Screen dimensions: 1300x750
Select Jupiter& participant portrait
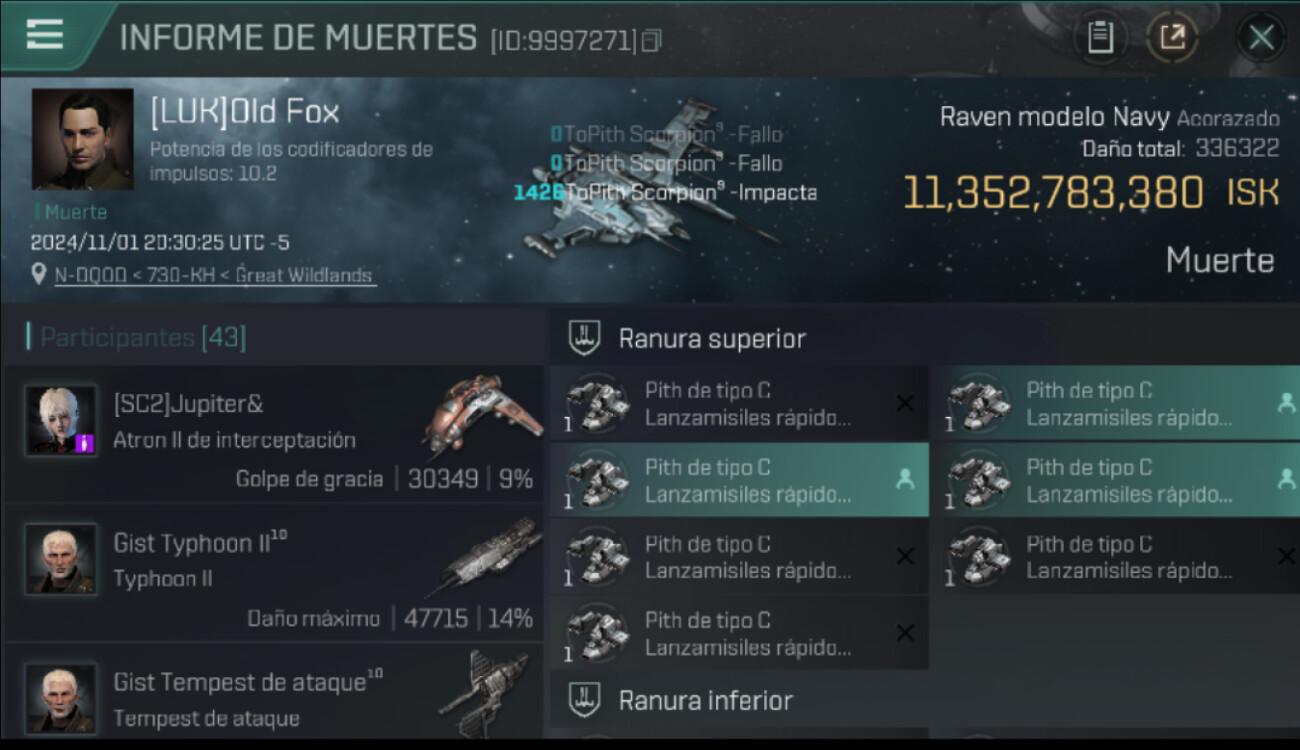point(61,420)
